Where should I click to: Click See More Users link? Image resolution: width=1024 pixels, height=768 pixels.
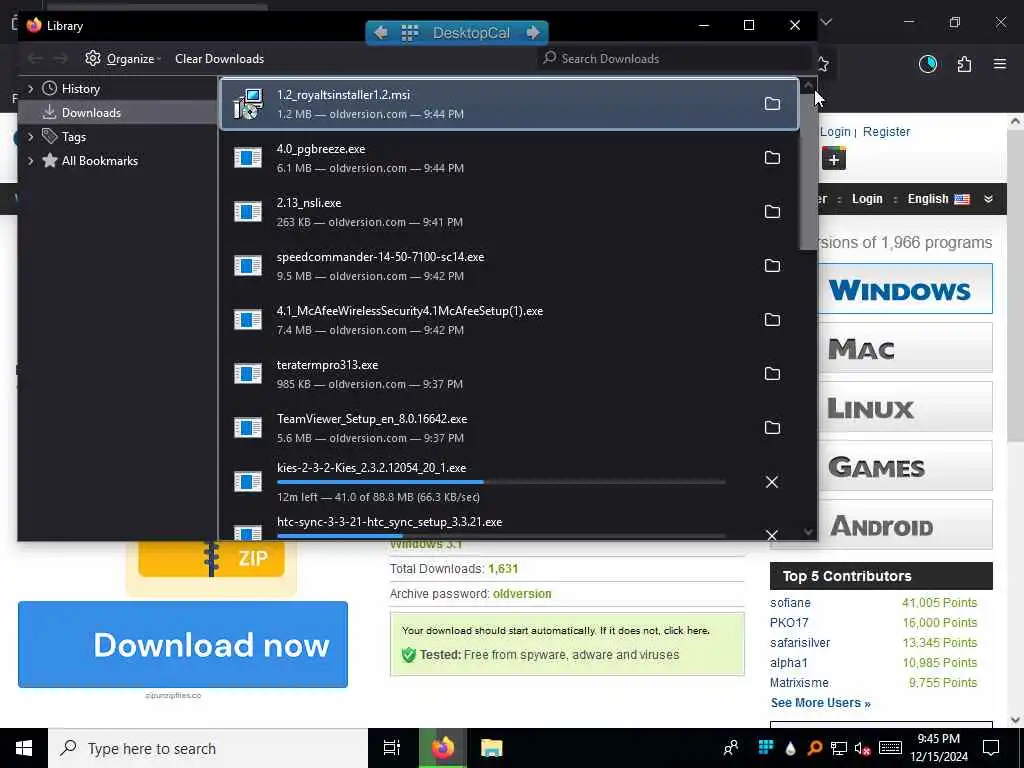pyautogui.click(x=820, y=703)
